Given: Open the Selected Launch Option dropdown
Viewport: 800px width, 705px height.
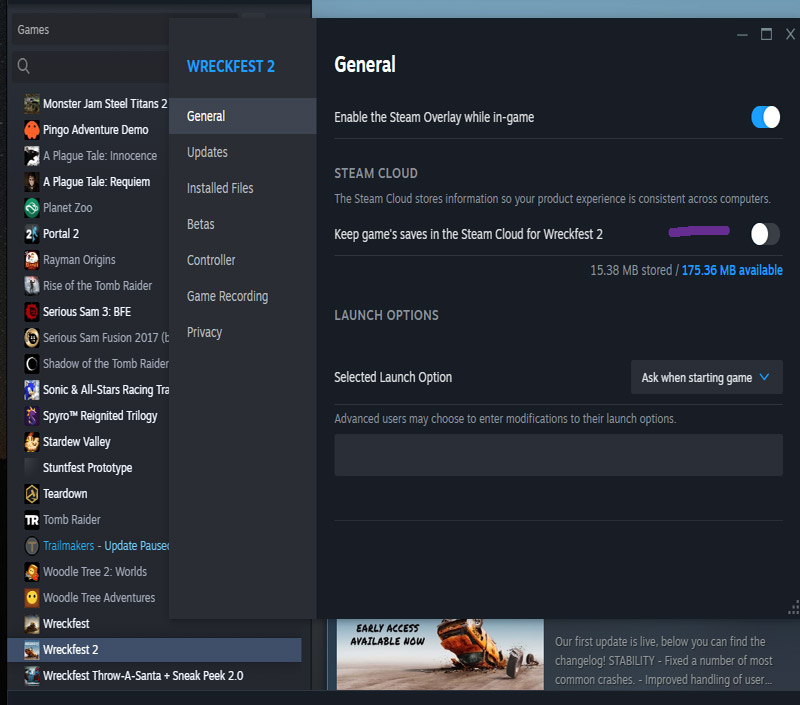Looking at the screenshot, I should 707,377.
